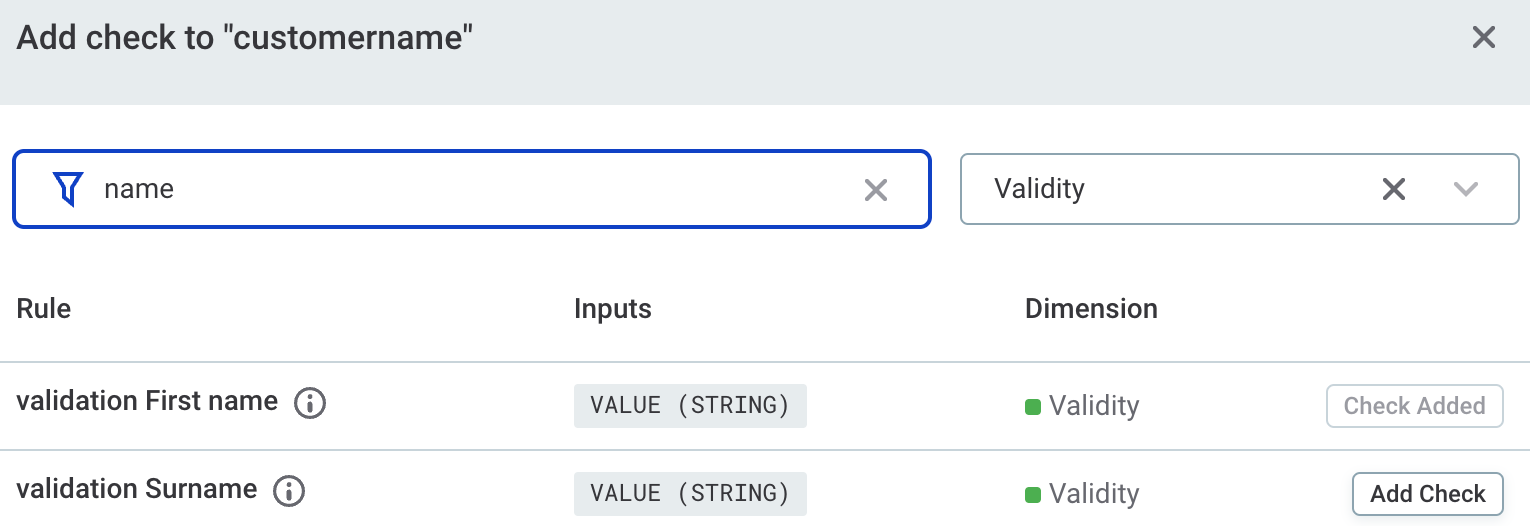This screenshot has width=1530, height=526.
Task: Focus the rule search field containing "name"
Action: pyautogui.click(x=470, y=189)
